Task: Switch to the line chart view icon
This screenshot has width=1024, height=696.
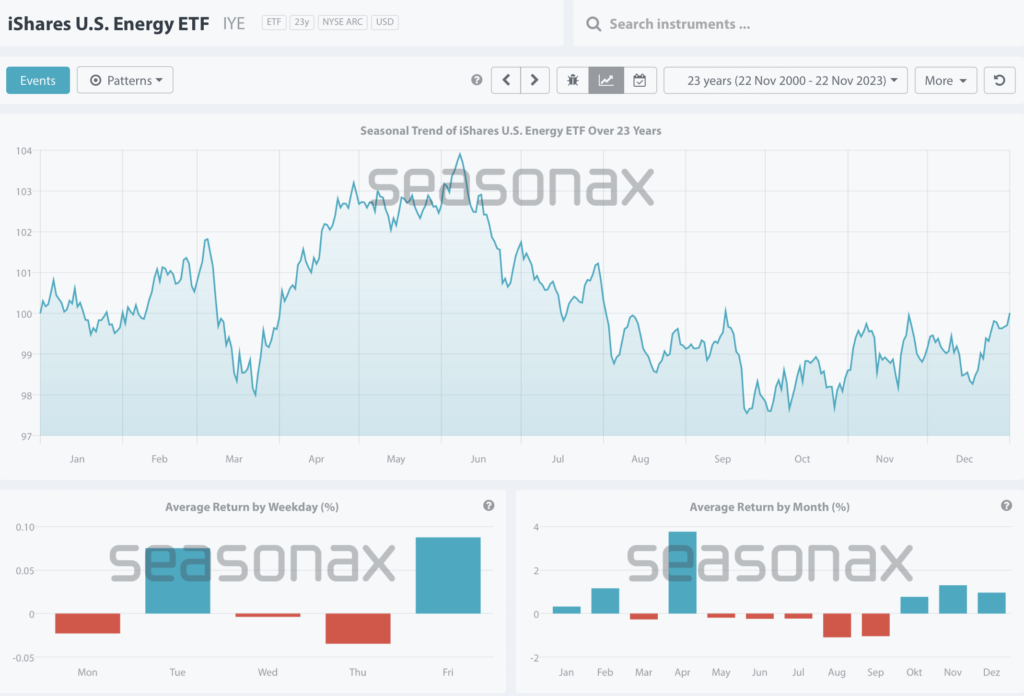Action: pos(606,80)
